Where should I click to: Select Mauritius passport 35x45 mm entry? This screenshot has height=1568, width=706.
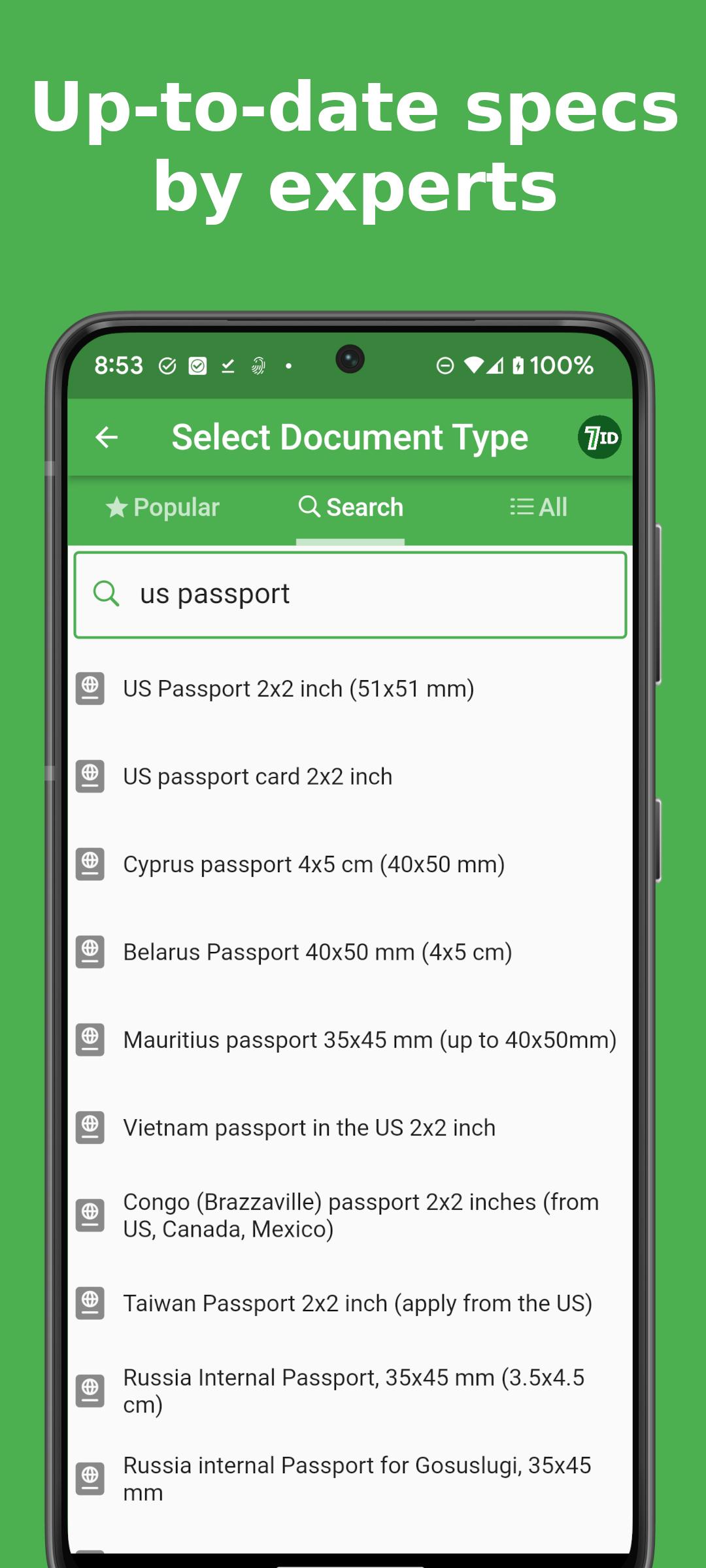coord(350,1040)
